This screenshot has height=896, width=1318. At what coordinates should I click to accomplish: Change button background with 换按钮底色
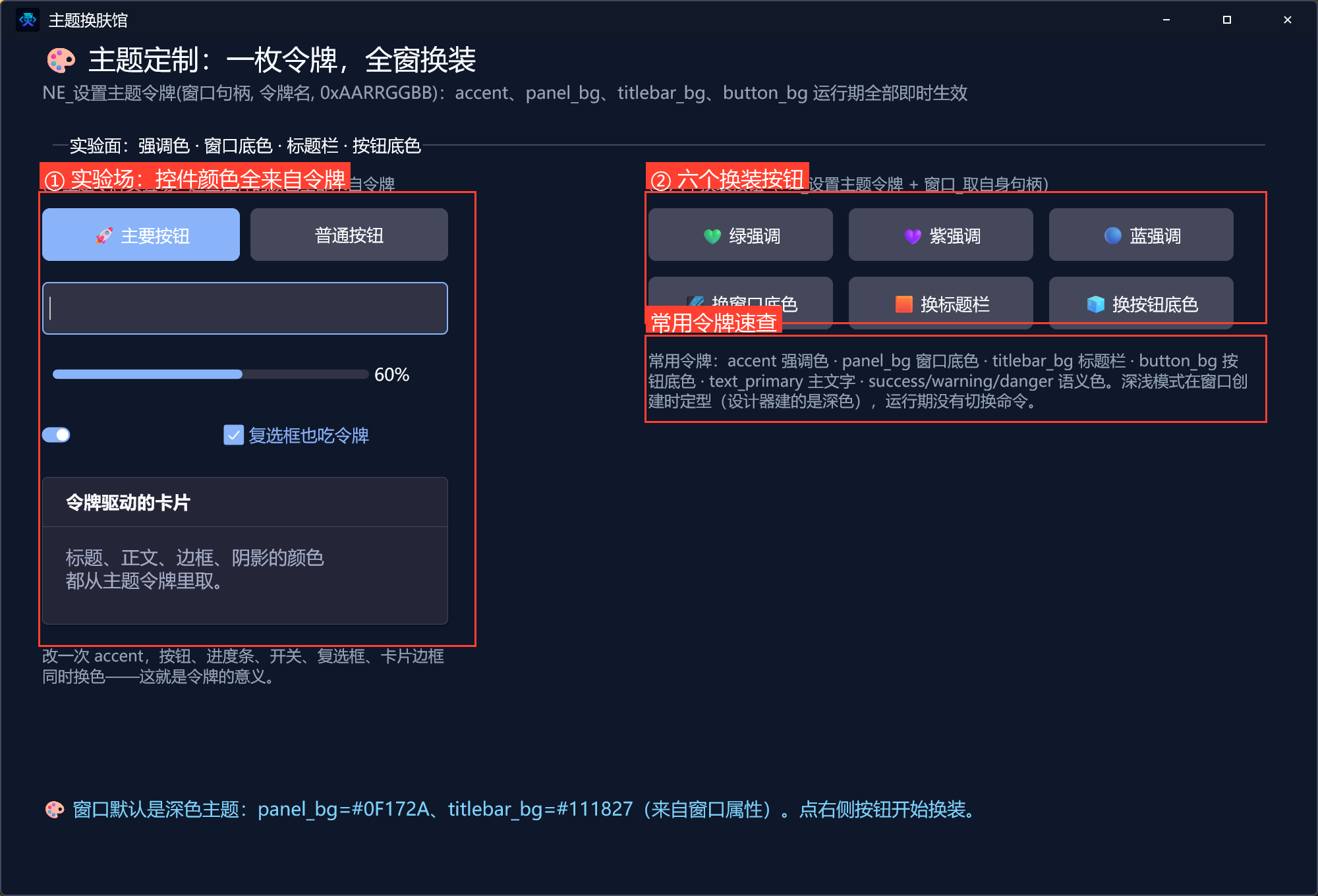pos(1141,303)
